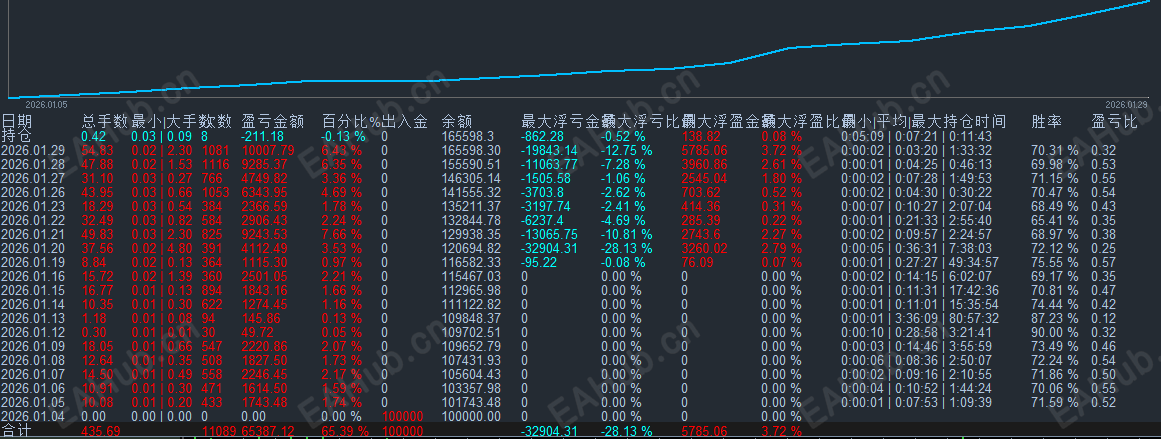Click the profit ratio 0.57
This screenshot has height=439, width=1161.
coord(1104,263)
